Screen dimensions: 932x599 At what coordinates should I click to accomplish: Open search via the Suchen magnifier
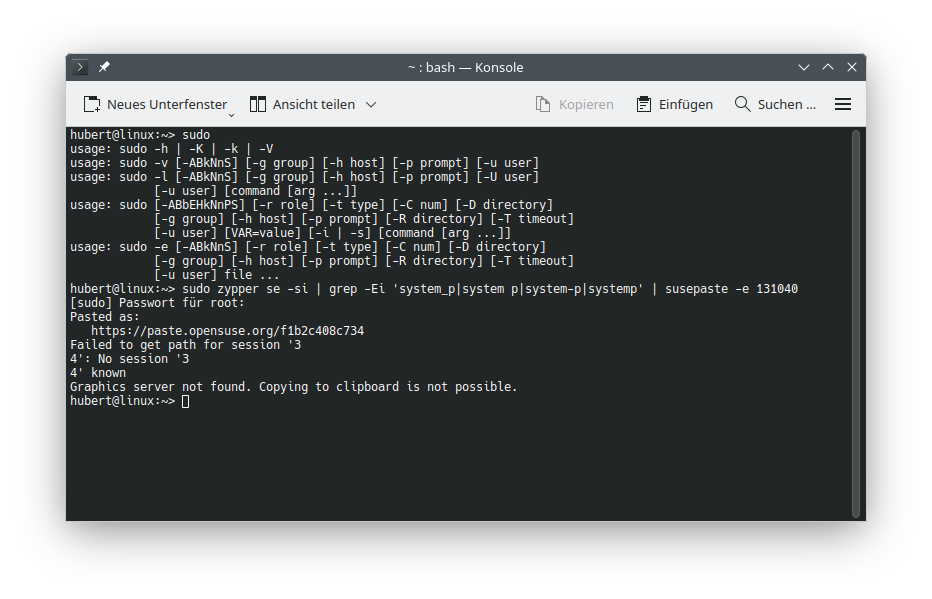pyautogui.click(x=775, y=104)
